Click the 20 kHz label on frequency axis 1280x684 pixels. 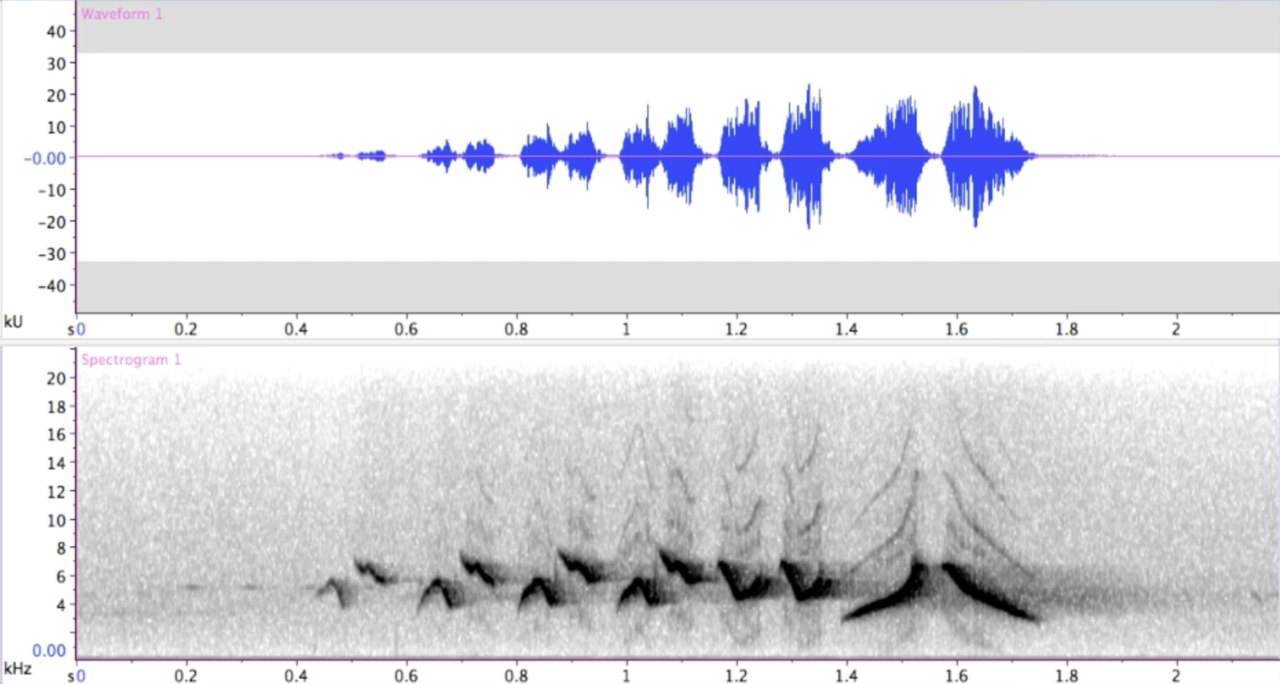pos(56,378)
